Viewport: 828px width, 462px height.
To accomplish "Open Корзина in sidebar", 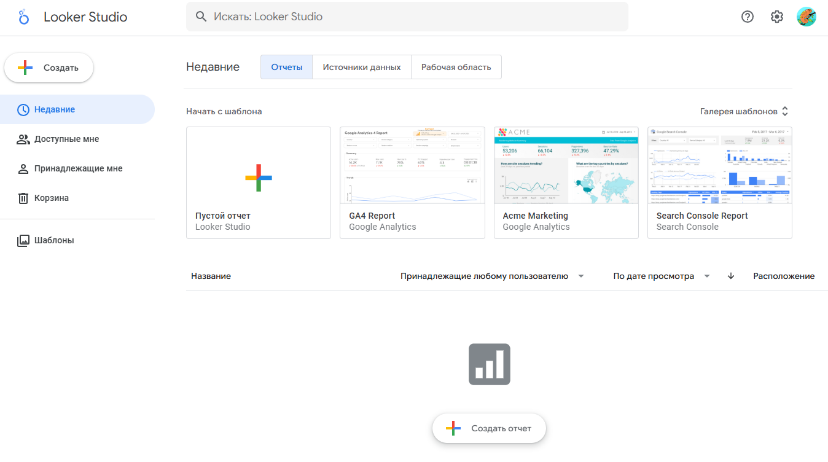I will 77,198.
